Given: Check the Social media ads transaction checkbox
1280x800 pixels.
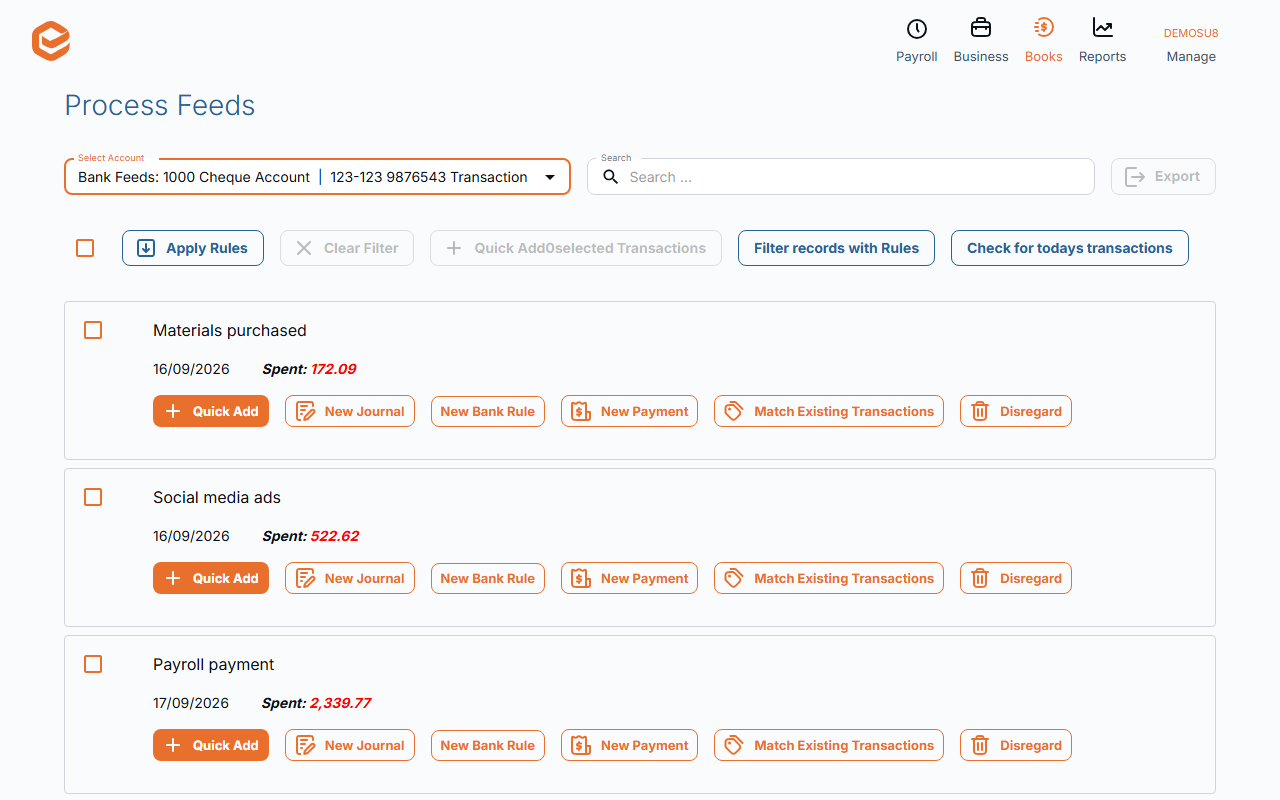Looking at the screenshot, I should click(x=93, y=497).
